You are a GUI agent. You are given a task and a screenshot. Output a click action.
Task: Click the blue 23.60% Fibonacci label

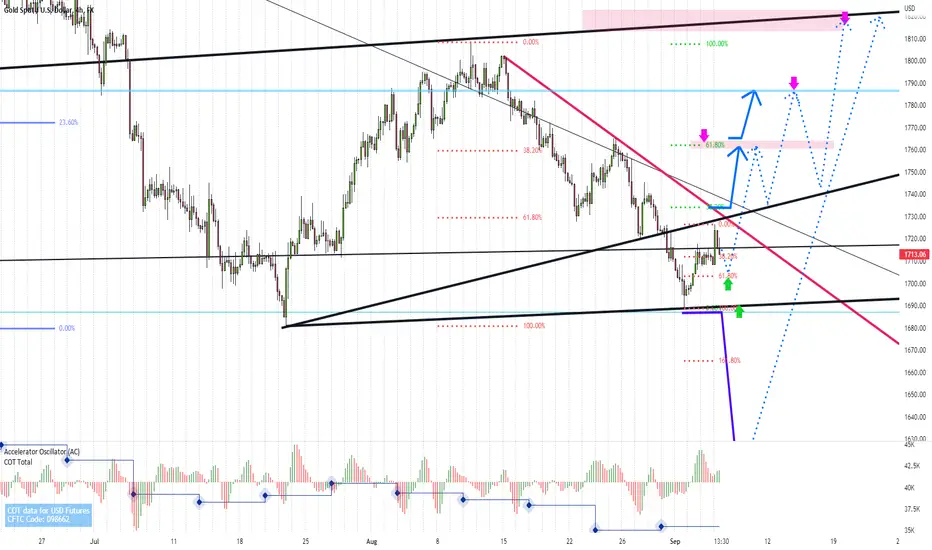point(68,122)
